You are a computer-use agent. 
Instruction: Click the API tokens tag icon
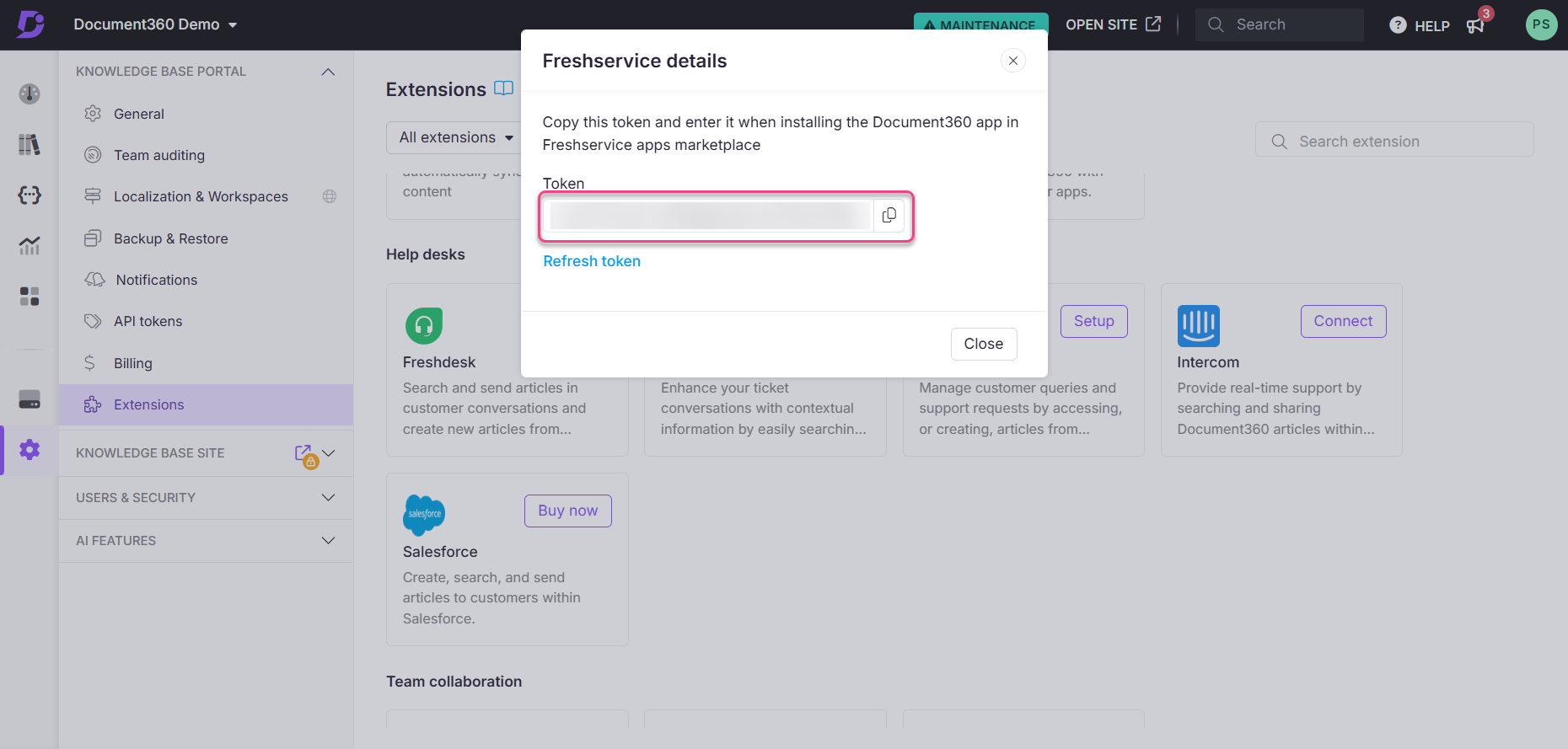click(x=93, y=321)
